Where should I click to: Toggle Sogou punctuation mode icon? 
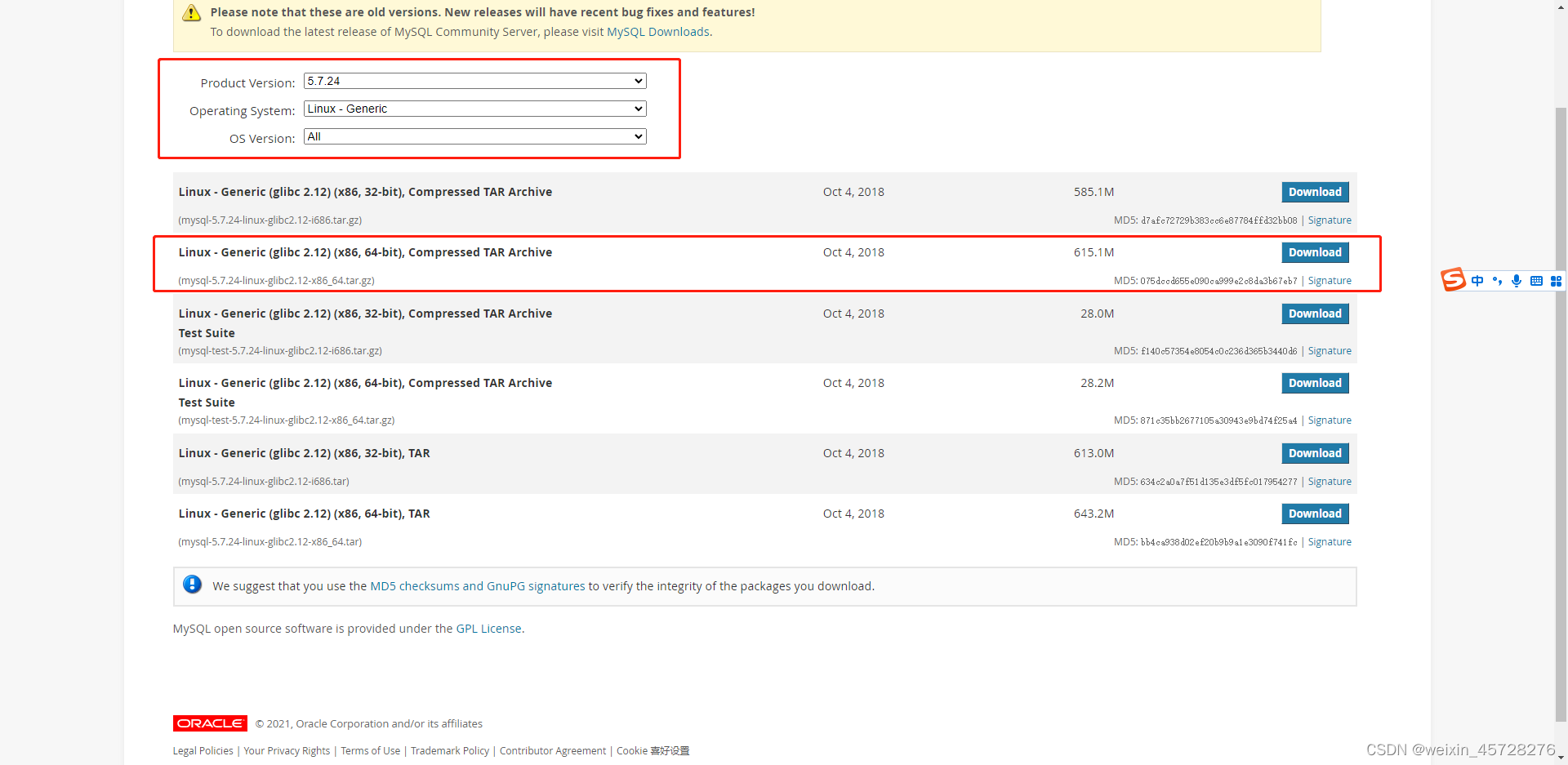pos(1497,281)
